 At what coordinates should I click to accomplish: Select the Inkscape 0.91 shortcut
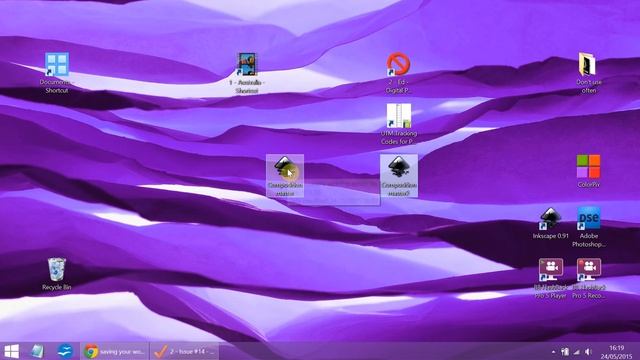550,222
